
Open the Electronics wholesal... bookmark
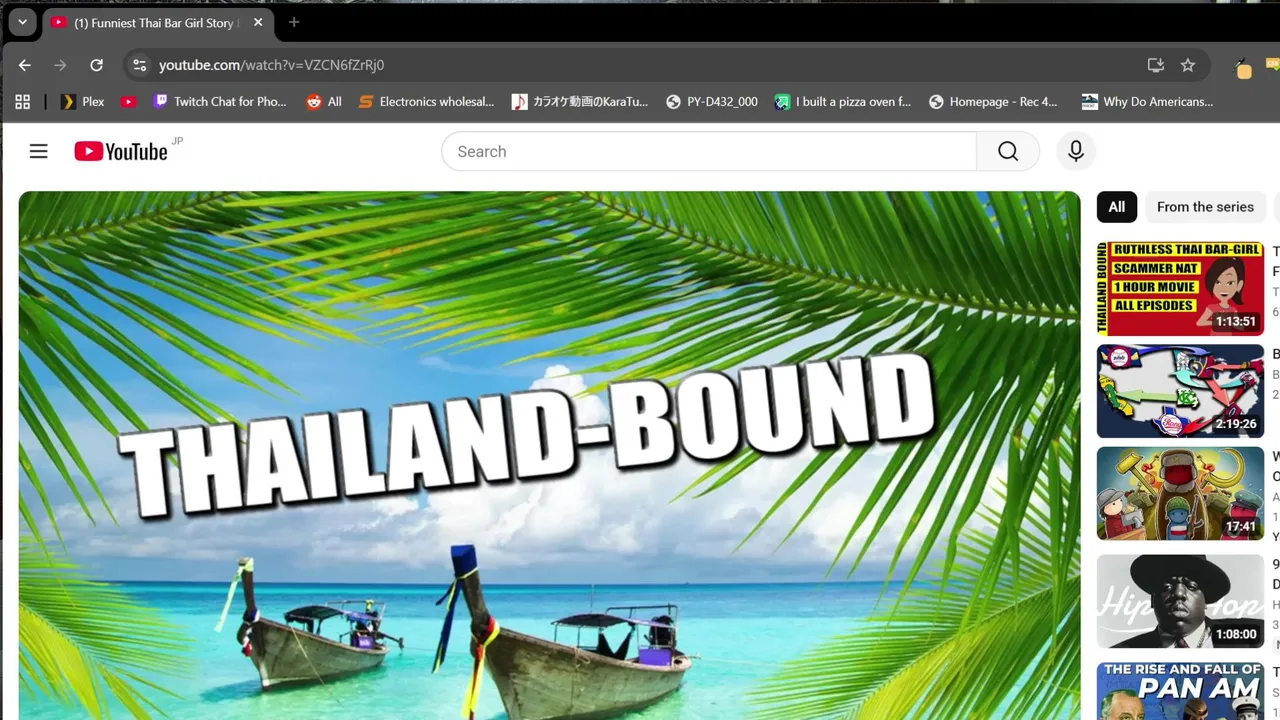pos(426,101)
